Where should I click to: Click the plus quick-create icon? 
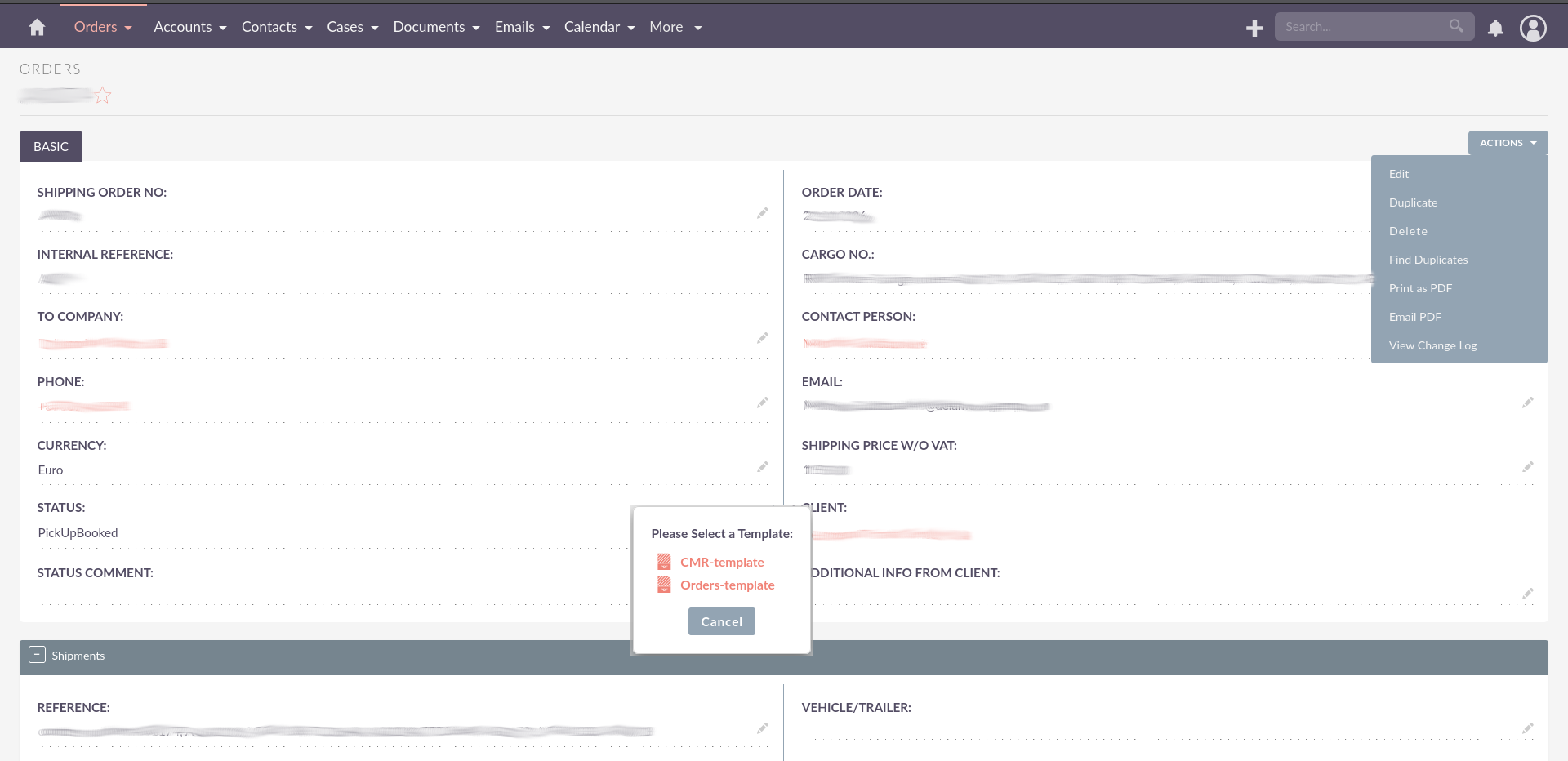click(x=1254, y=29)
